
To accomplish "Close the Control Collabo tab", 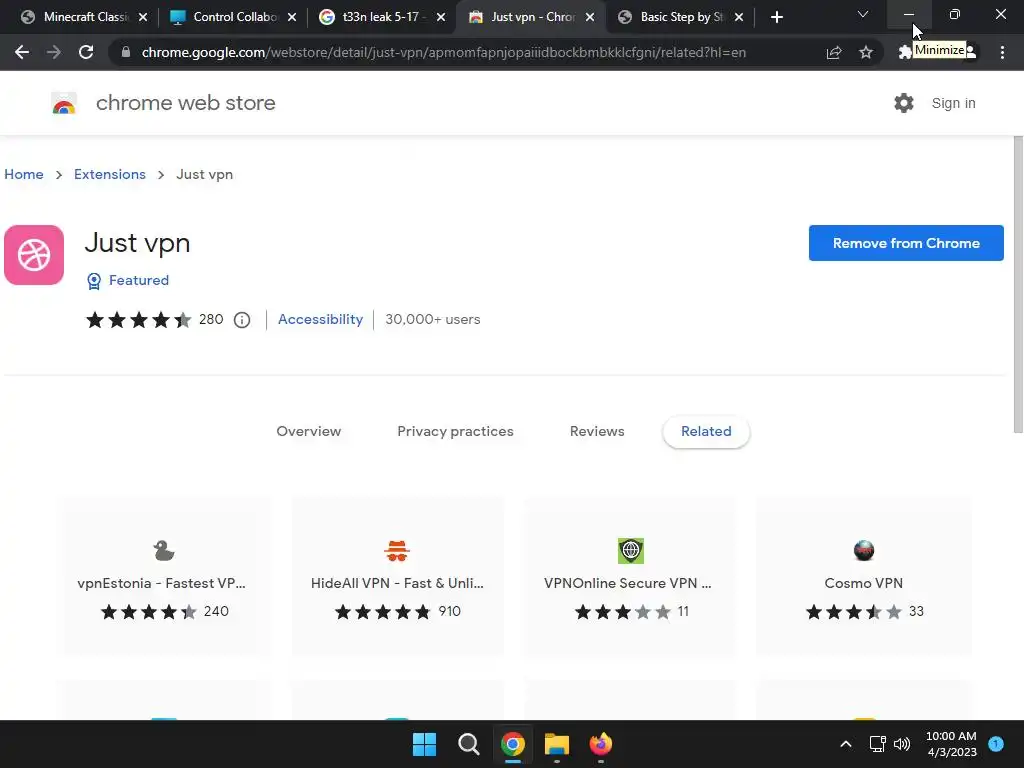I will point(292,17).
